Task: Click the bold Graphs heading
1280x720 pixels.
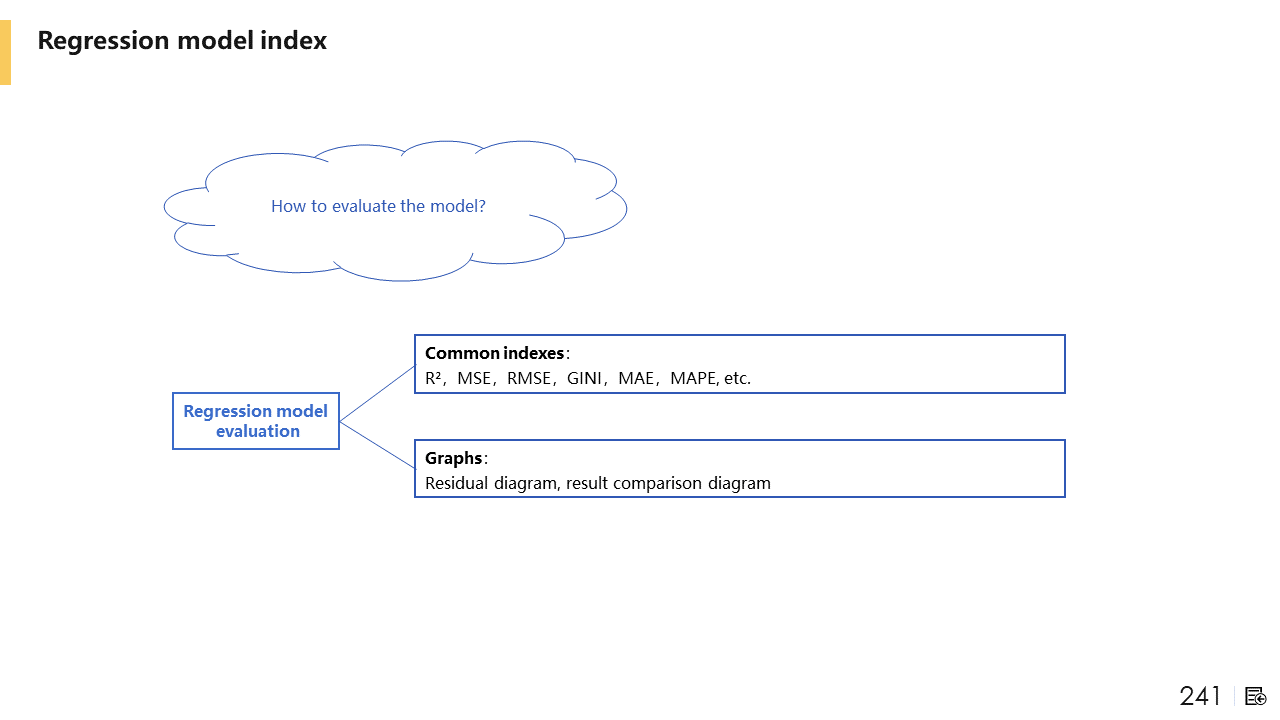Action: click(x=453, y=458)
